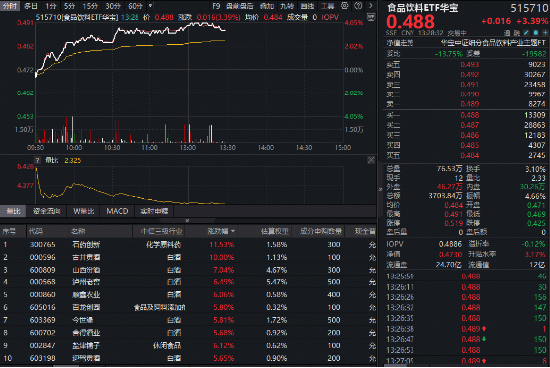
Task: Click the question mark icon beside 量比
Action: pos(38,160)
